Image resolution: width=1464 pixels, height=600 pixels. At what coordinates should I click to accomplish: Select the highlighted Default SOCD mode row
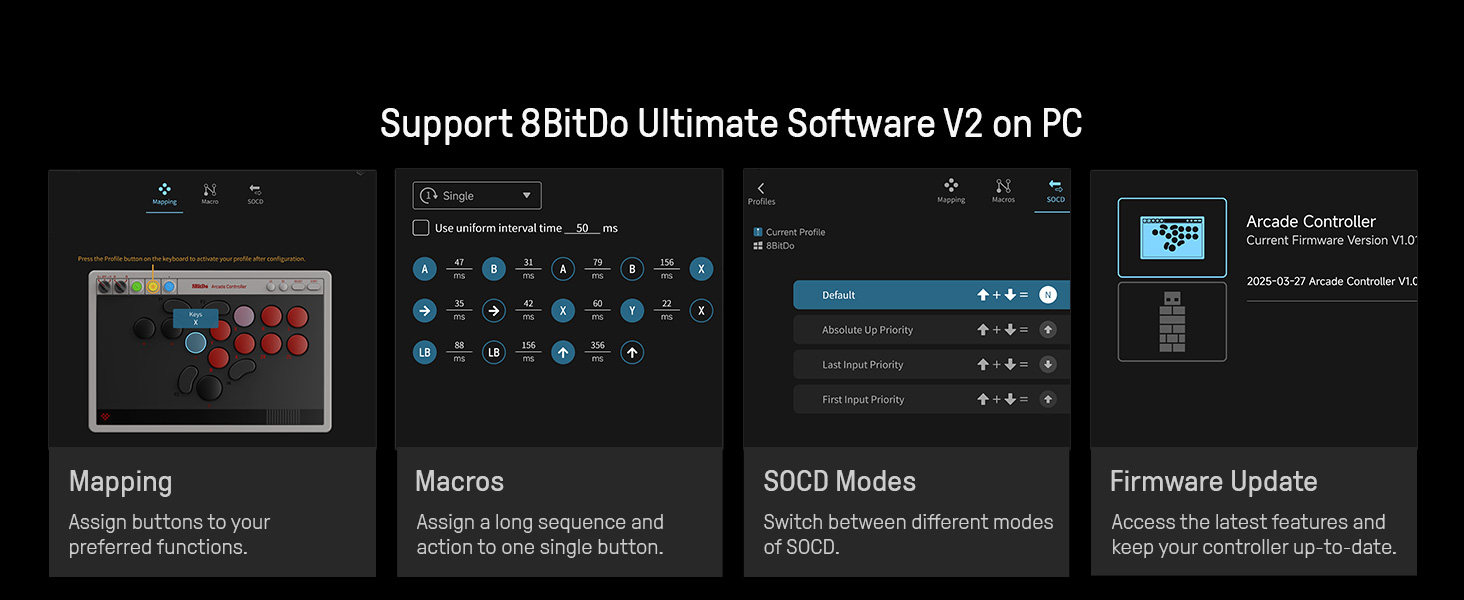coord(930,295)
